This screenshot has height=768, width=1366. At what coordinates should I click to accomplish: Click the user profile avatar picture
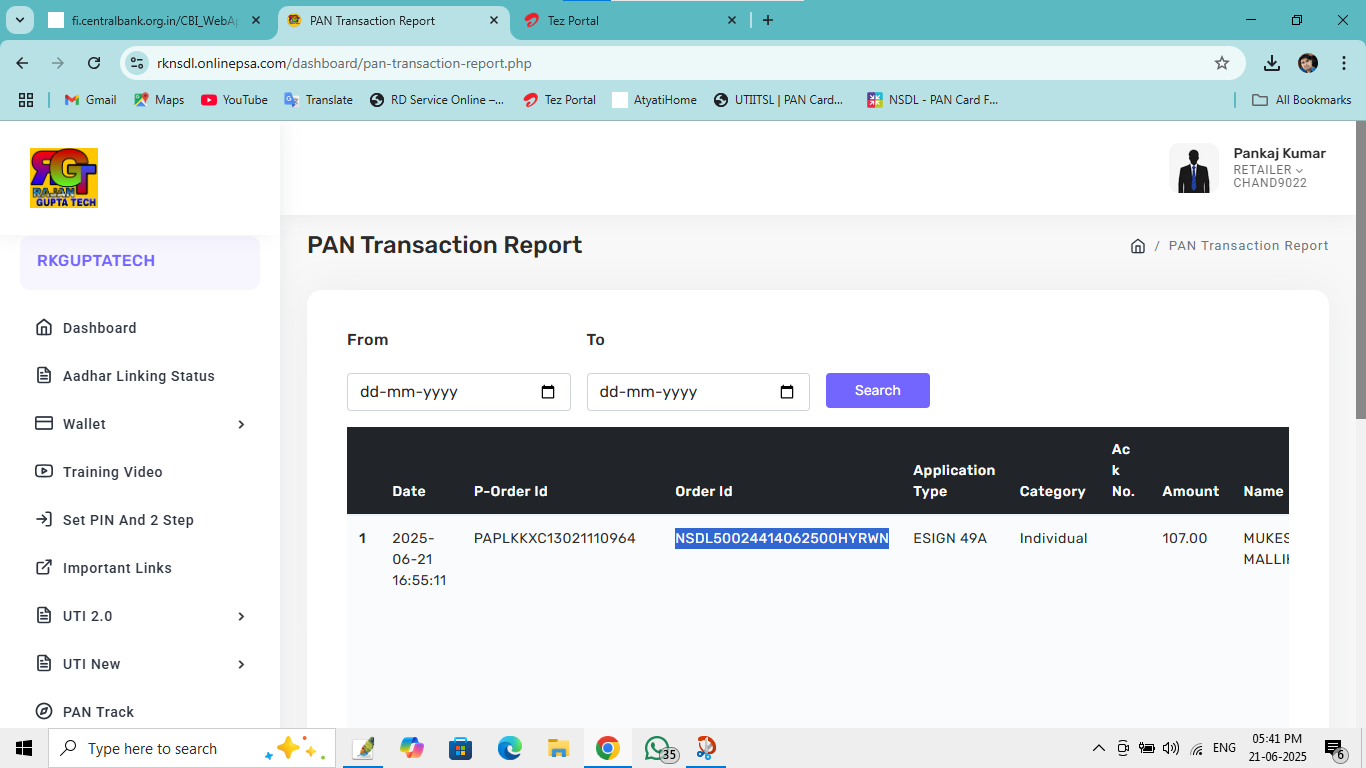1193,168
